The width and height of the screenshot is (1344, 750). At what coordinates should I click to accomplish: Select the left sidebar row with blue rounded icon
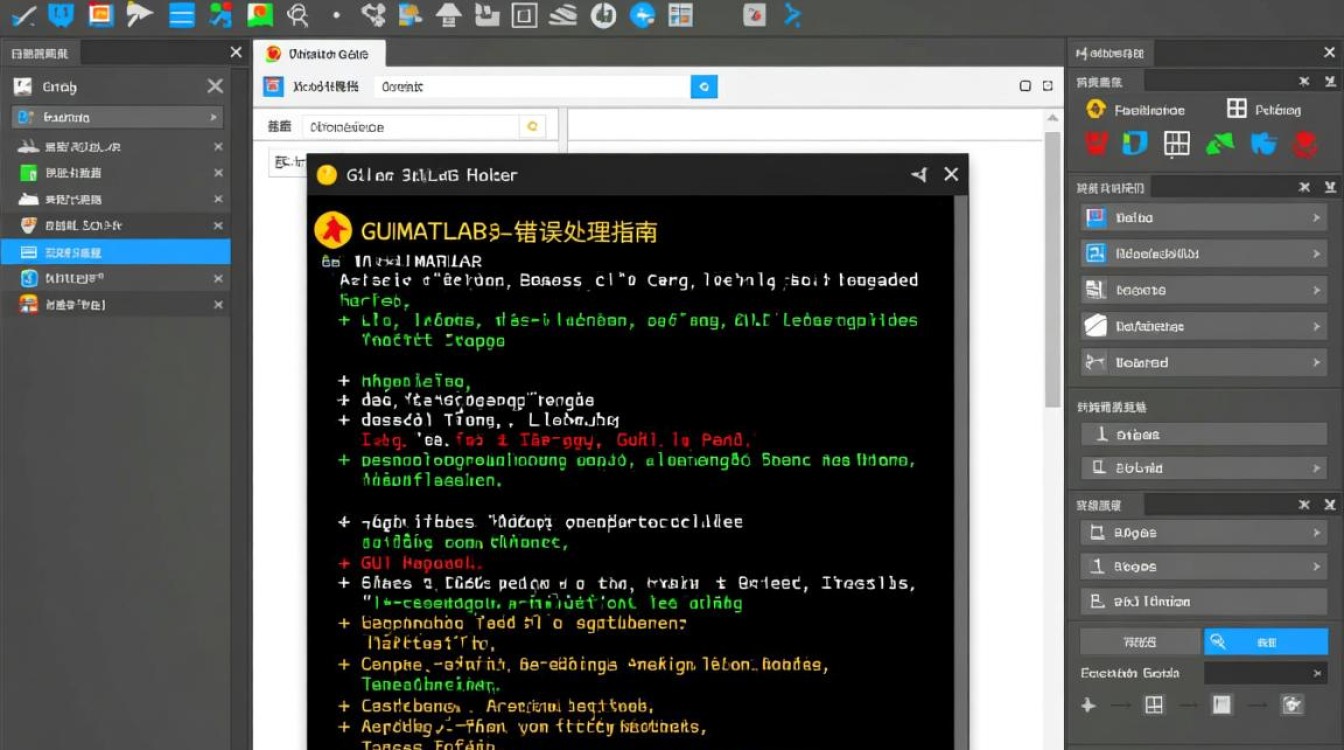(x=115, y=278)
